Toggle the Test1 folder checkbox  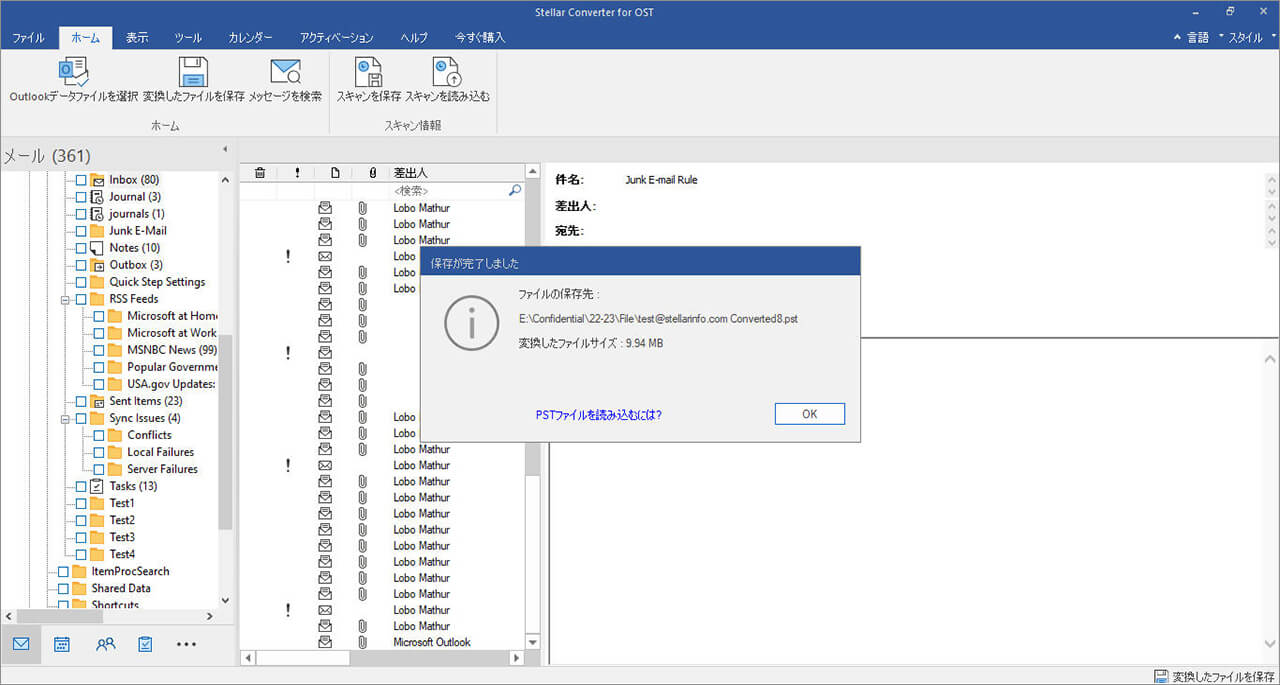81,503
